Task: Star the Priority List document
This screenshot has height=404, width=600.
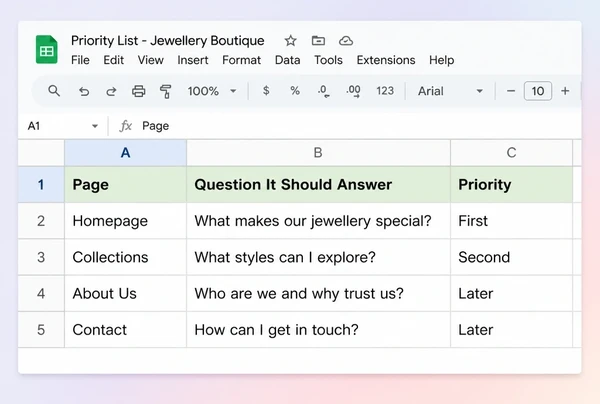Action: (x=290, y=41)
